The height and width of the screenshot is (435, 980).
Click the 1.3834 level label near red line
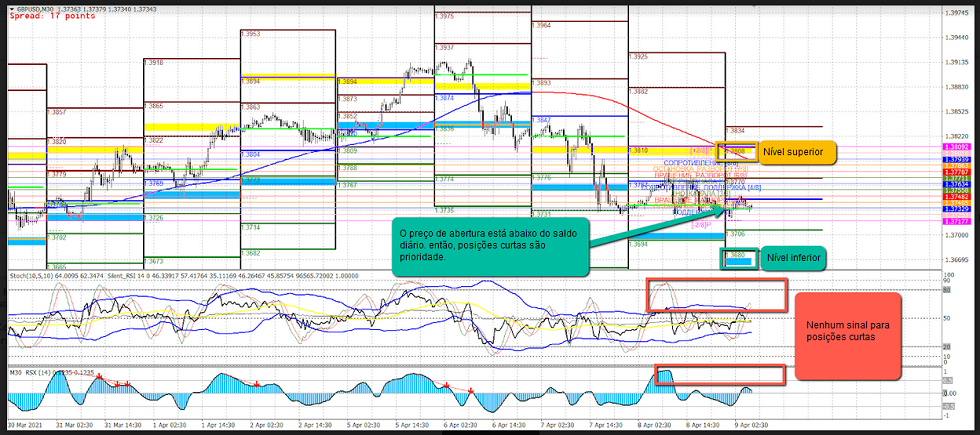[735, 131]
